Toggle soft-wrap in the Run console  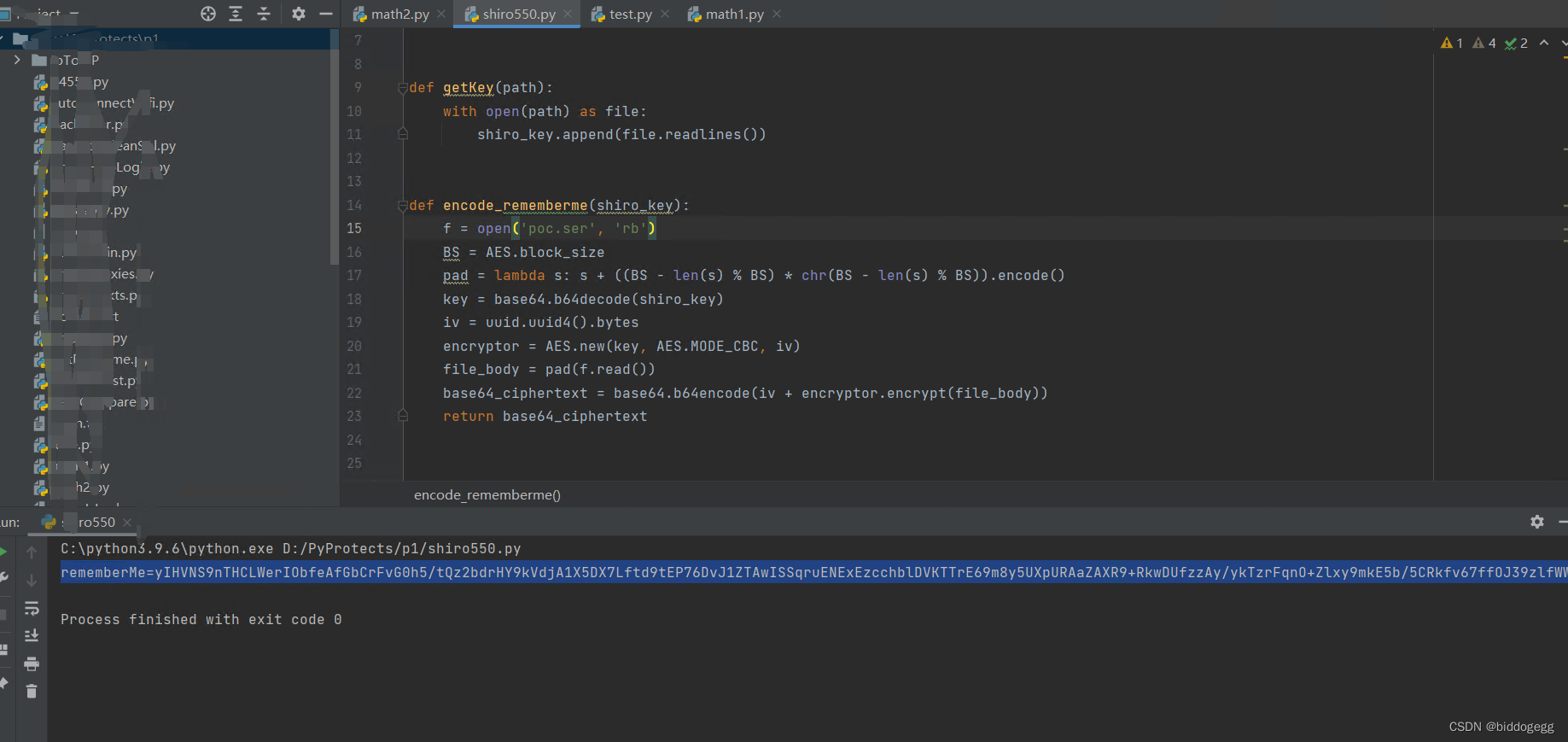[32, 608]
